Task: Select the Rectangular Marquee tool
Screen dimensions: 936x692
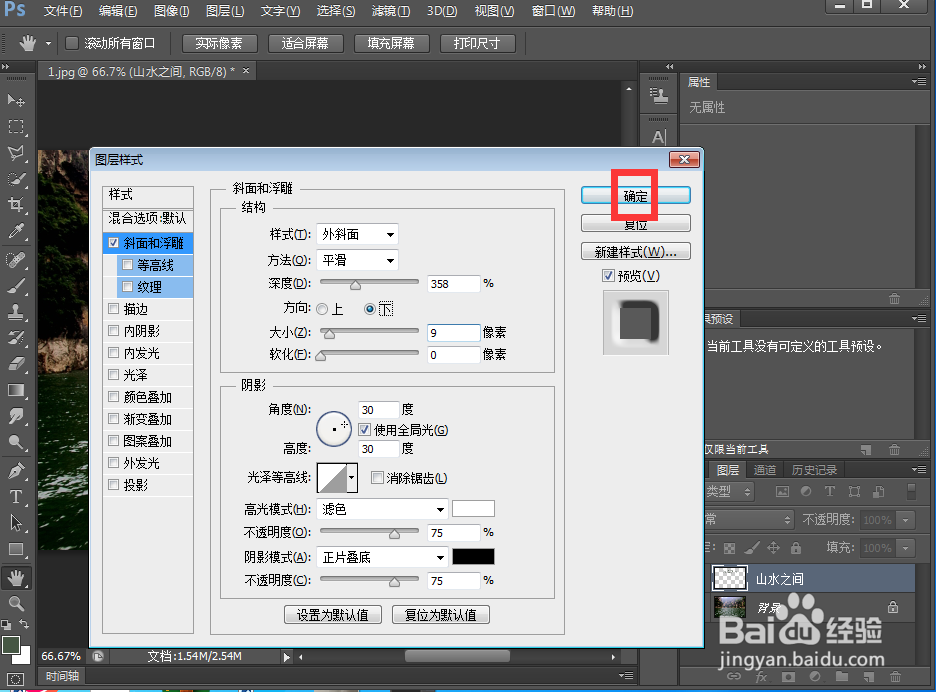Action: coord(16,127)
